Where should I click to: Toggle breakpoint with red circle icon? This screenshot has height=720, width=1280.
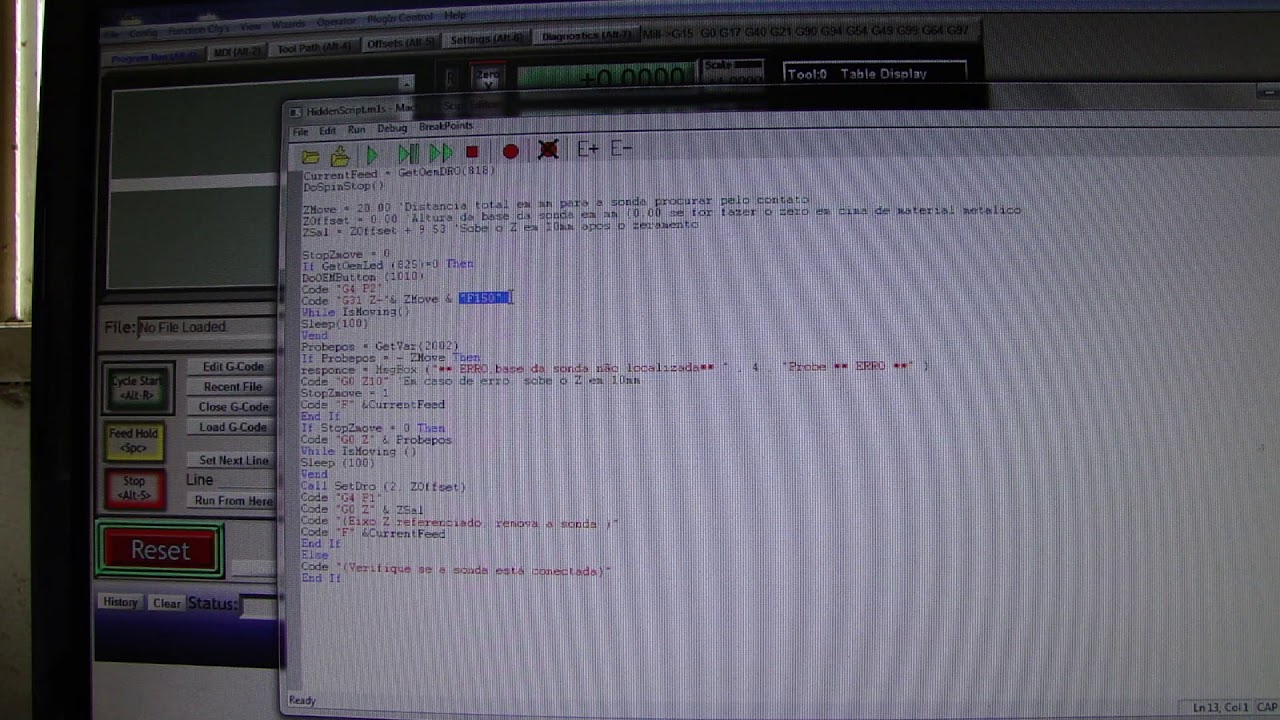(x=510, y=151)
